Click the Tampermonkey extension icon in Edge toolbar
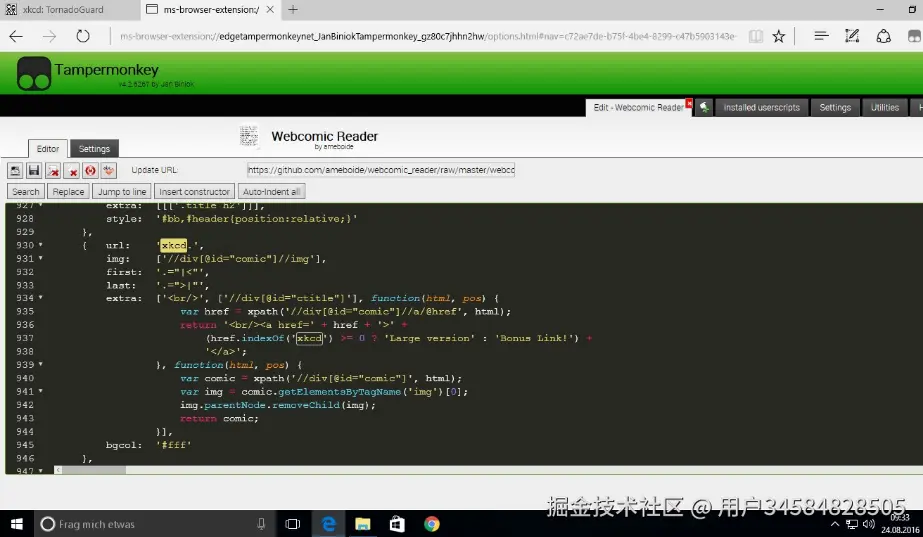923x537 pixels. (914, 37)
